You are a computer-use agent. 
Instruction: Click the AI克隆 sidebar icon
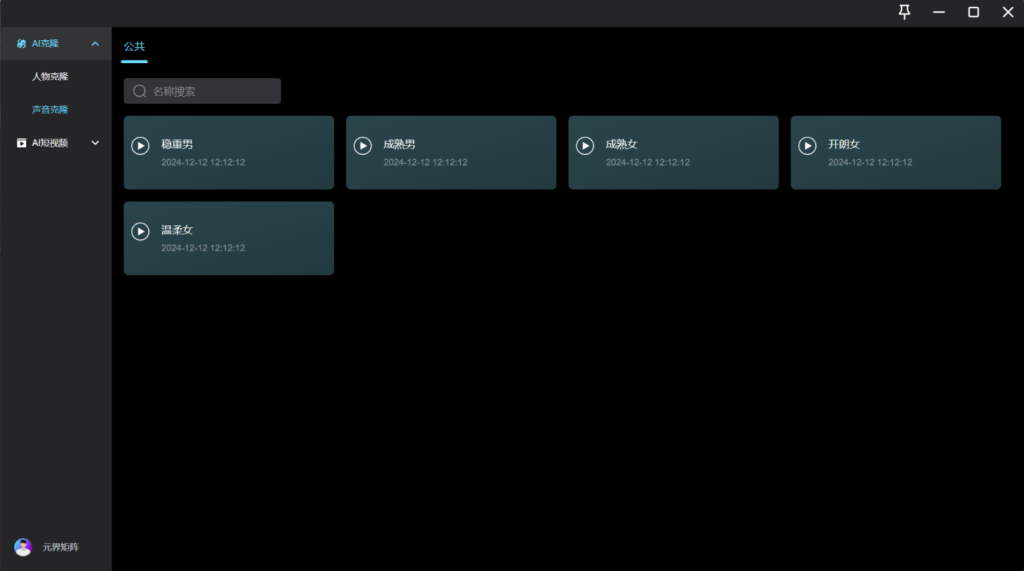pos(21,44)
